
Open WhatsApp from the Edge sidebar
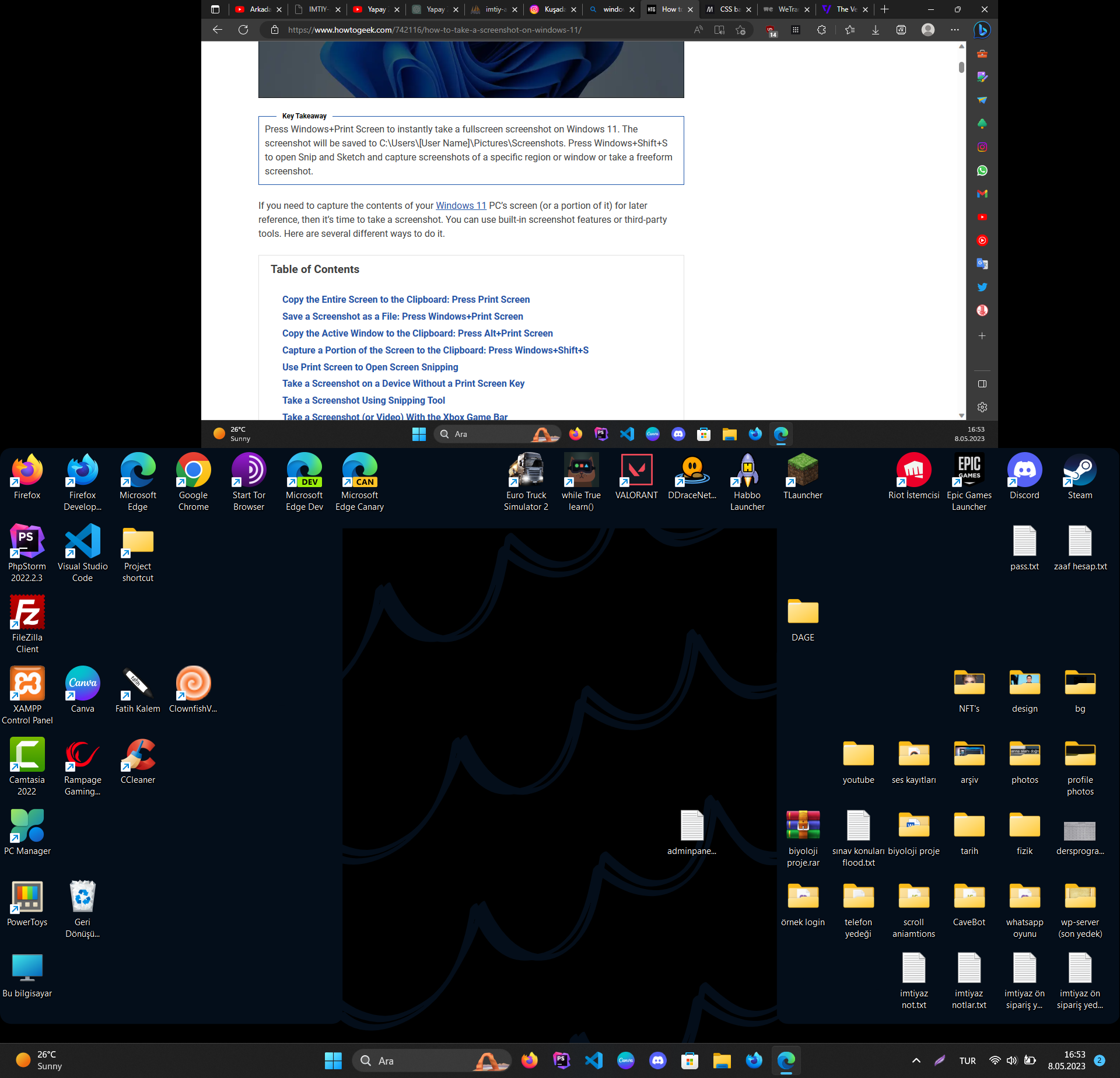click(x=982, y=170)
